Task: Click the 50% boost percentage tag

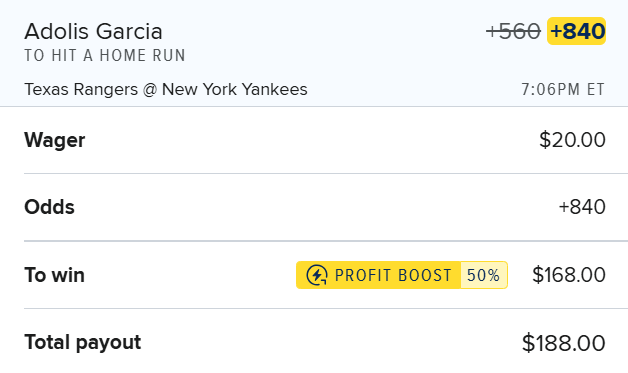Action: 483,275
